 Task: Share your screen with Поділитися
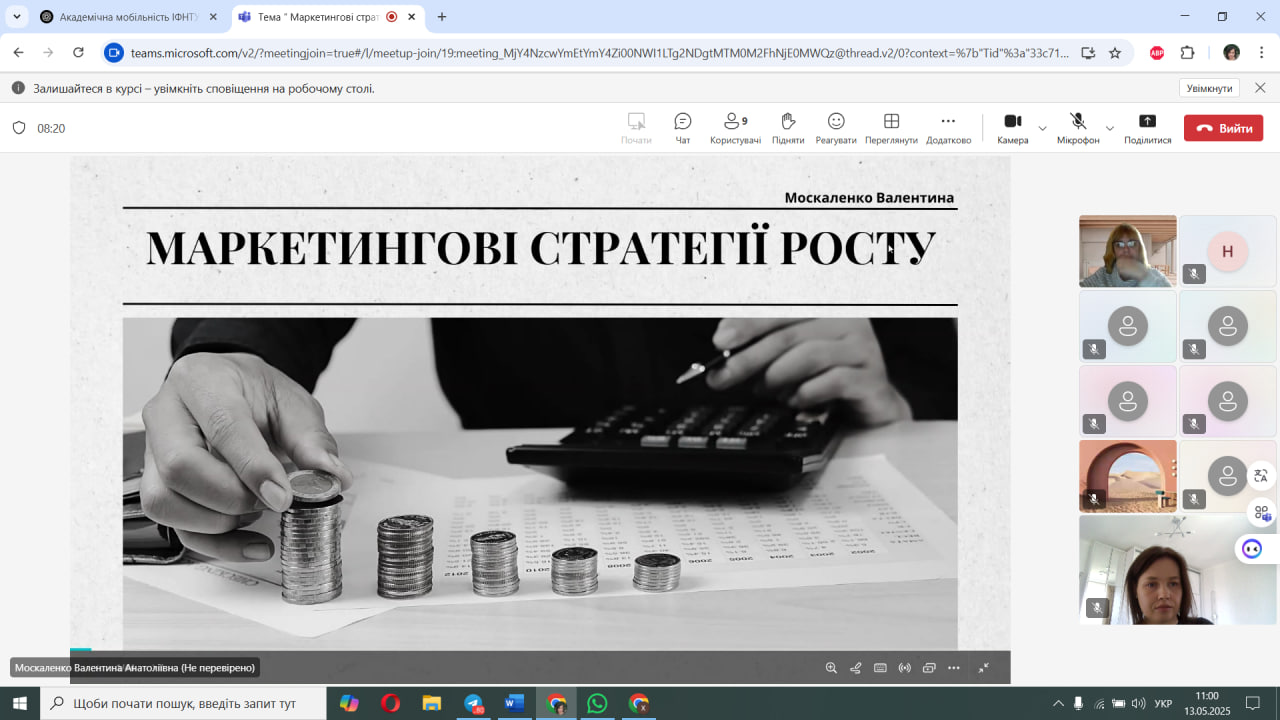point(1147,127)
